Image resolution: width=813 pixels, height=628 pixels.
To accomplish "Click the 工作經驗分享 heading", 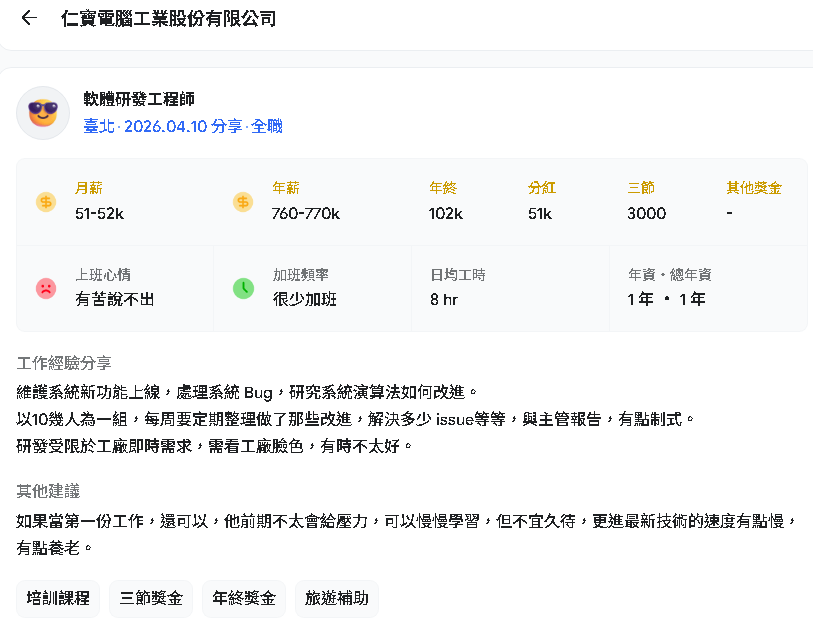I will pyautogui.click(x=64, y=363).
